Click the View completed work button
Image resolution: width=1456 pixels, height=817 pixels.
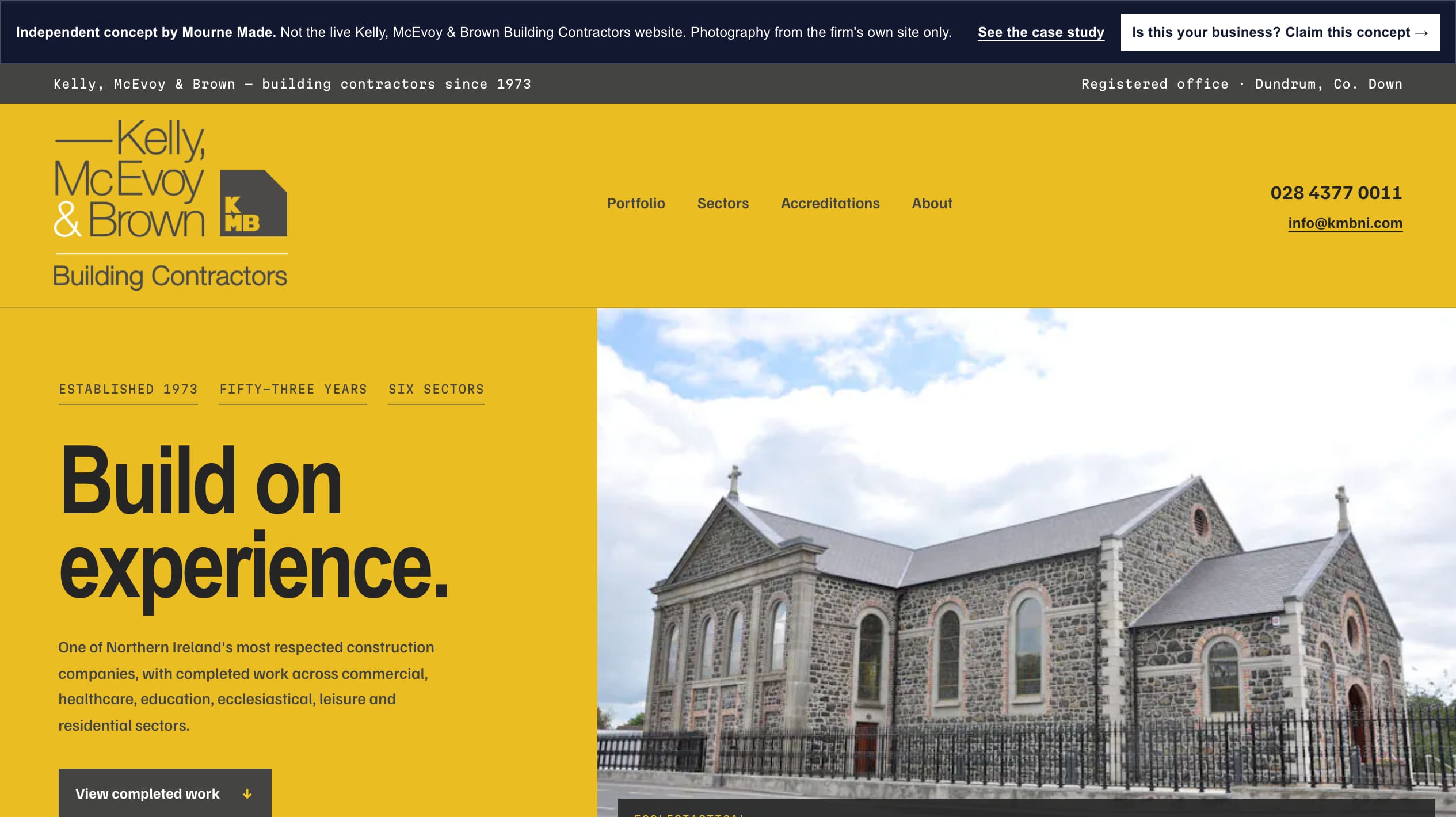coord(165,793)
